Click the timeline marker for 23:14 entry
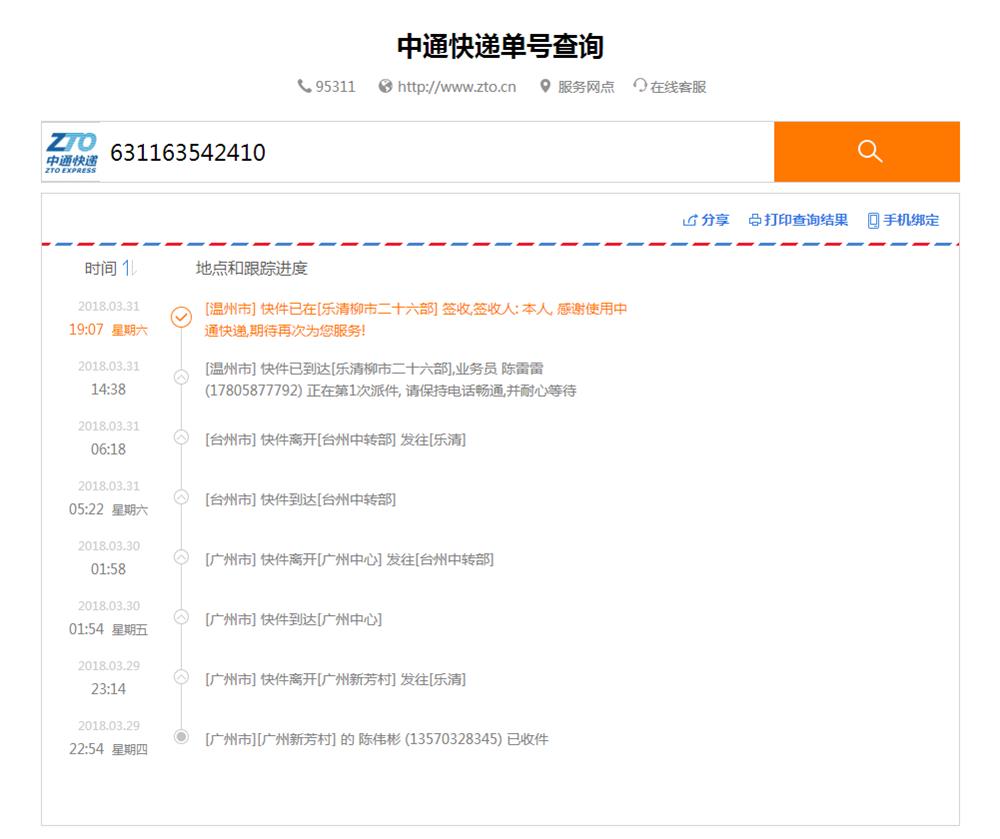Viewport: 1000px width, 839px height. (x=181, y=676)
